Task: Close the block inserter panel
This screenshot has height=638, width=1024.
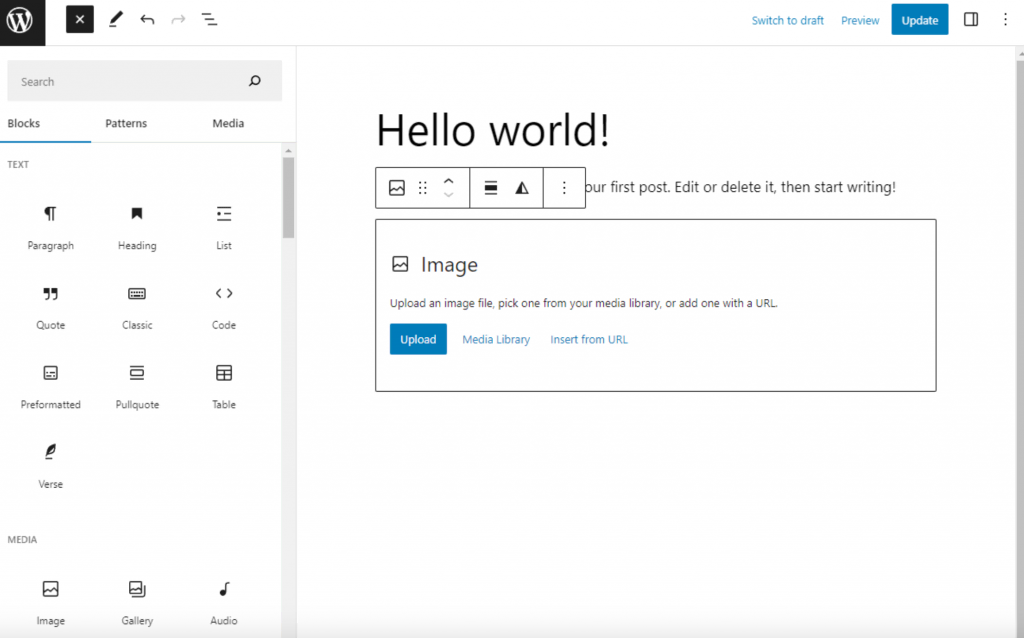Action: [x=80, y=20]
